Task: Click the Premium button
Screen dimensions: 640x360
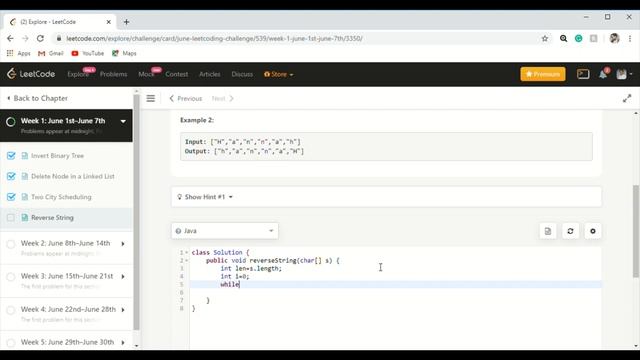Action: click(543, 74)
